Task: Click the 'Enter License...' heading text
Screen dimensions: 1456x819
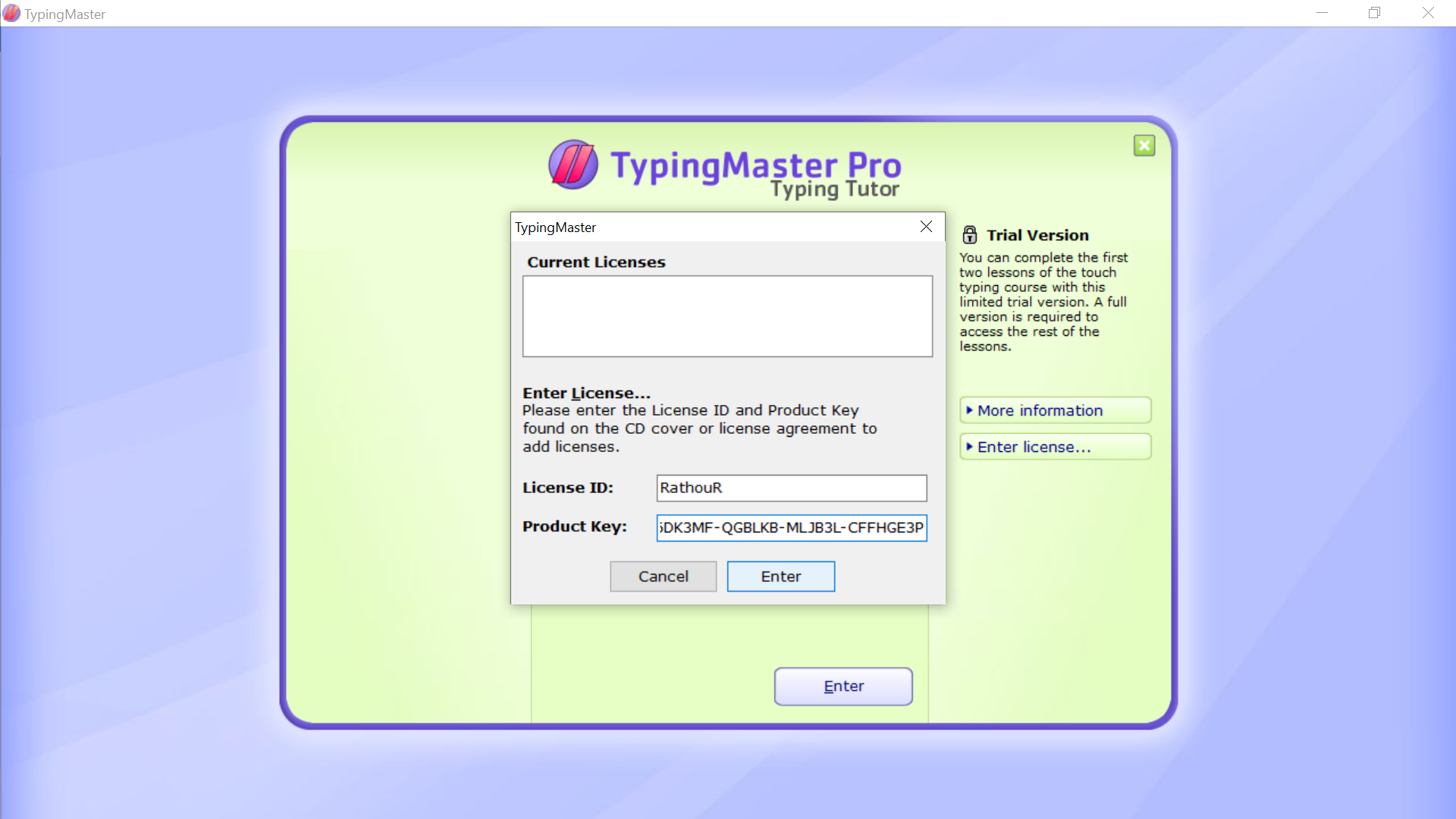Action: tap(586, 393)
